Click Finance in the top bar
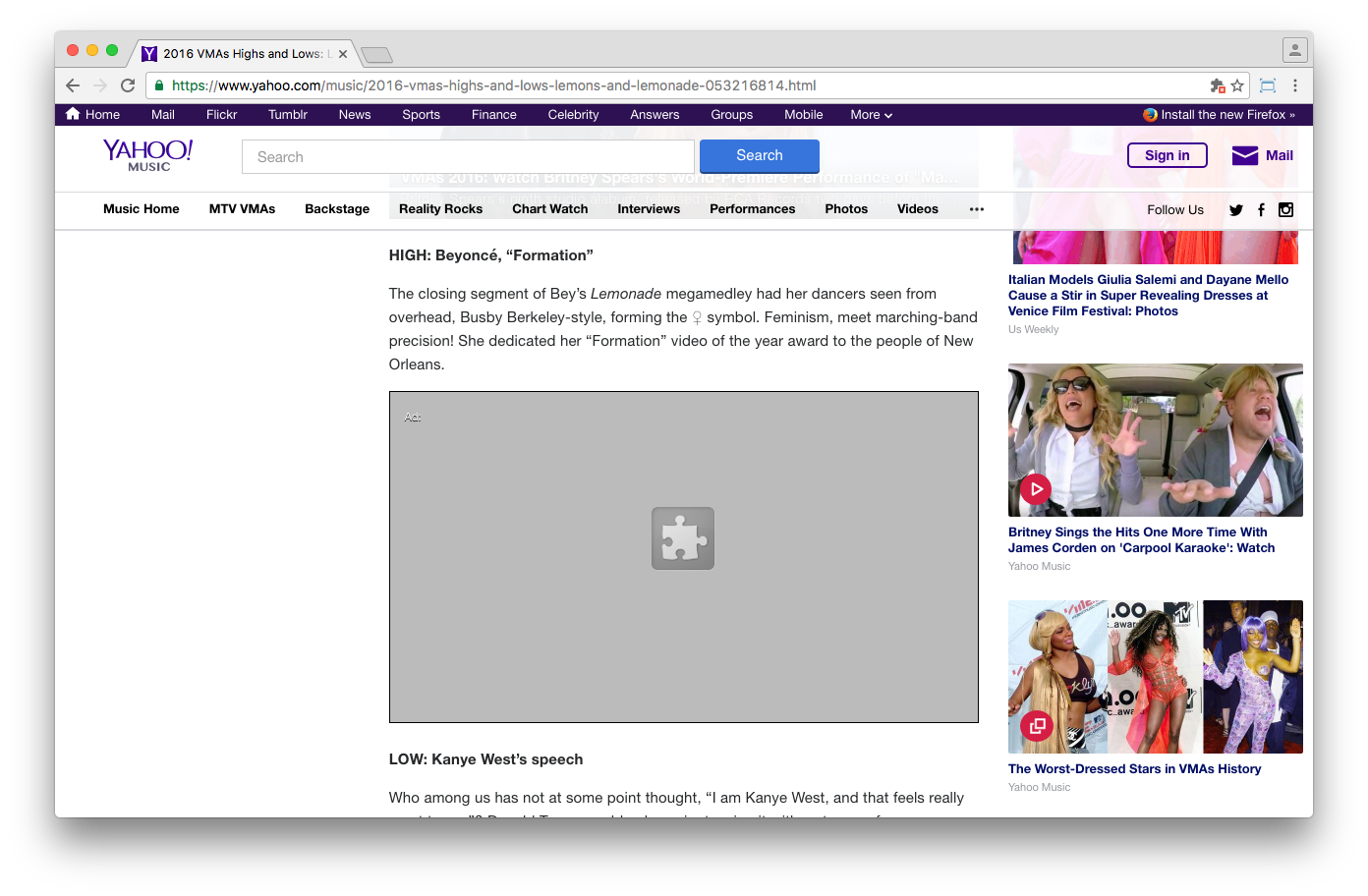This screenshot has height=896, width=1368. pyautogui.click(x=494, y=115)
